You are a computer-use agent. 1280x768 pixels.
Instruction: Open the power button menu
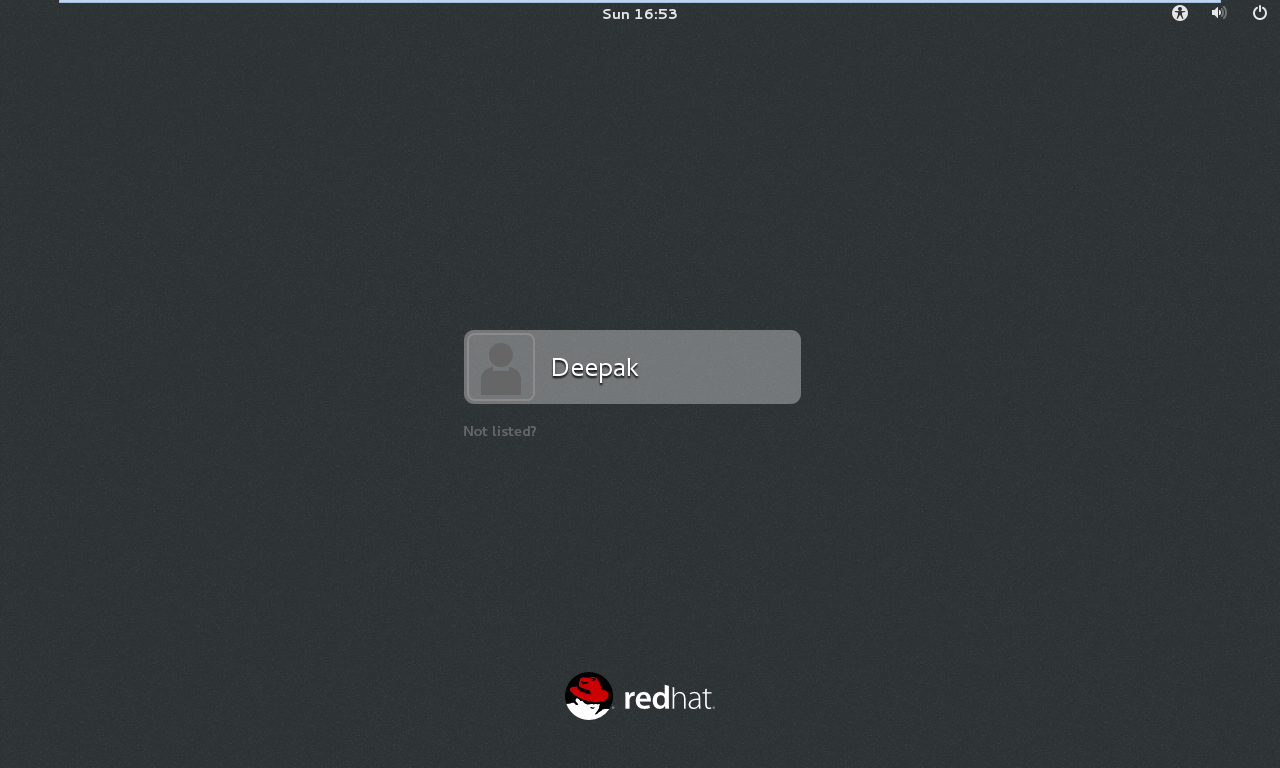coord(1260,13)
